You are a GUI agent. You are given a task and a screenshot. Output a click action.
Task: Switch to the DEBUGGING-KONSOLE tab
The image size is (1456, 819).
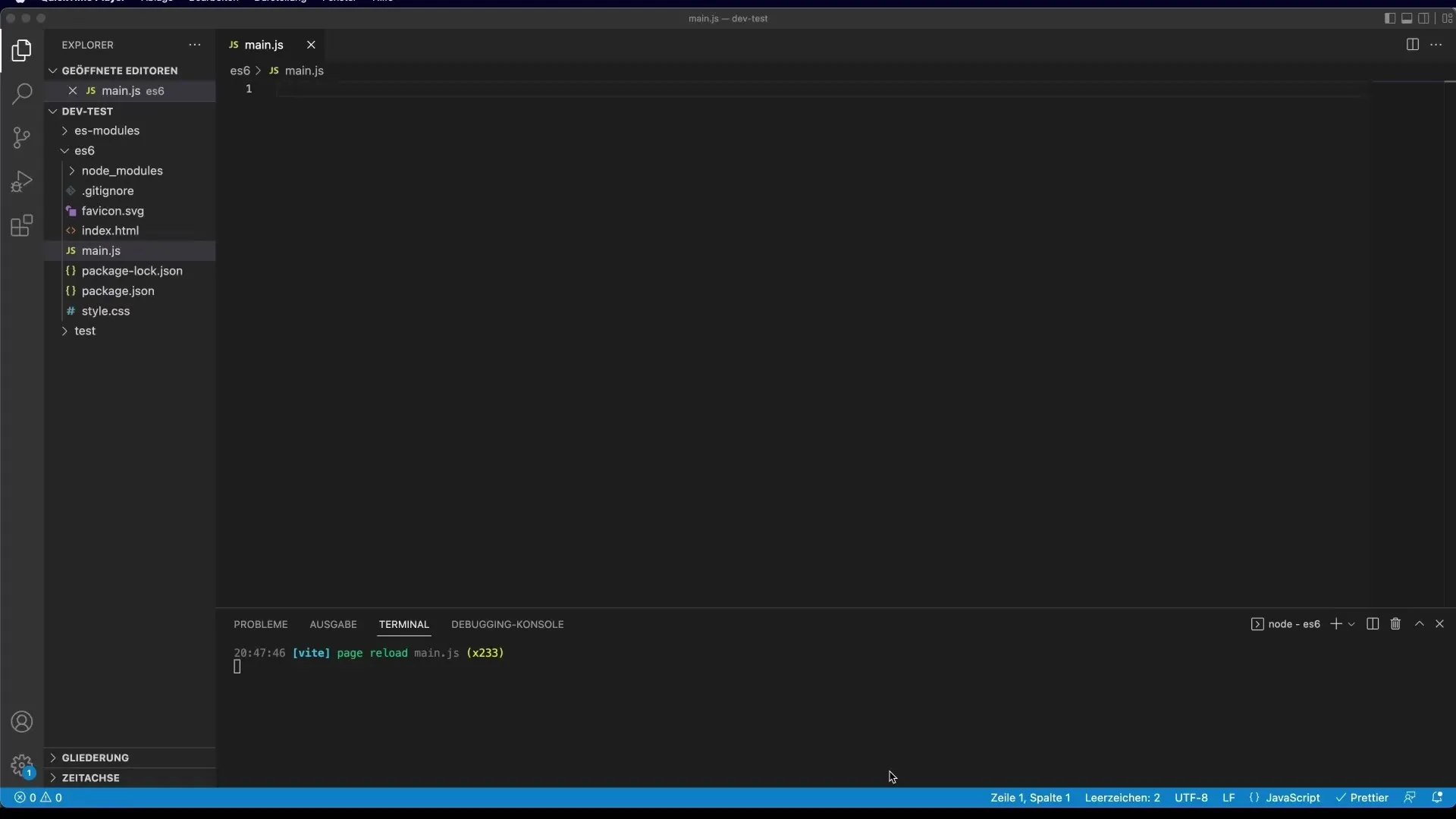pos(507,624)
